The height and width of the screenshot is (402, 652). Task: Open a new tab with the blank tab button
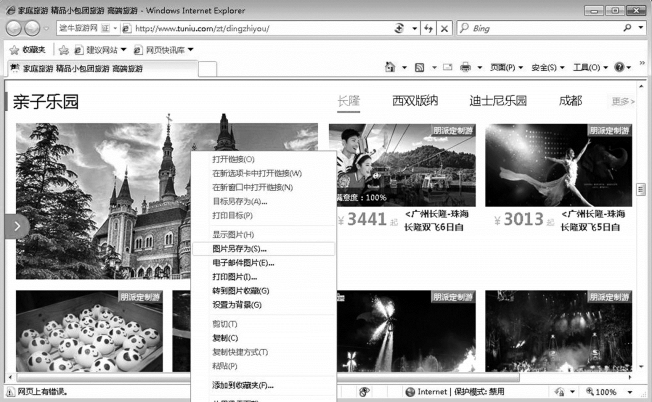207,69
